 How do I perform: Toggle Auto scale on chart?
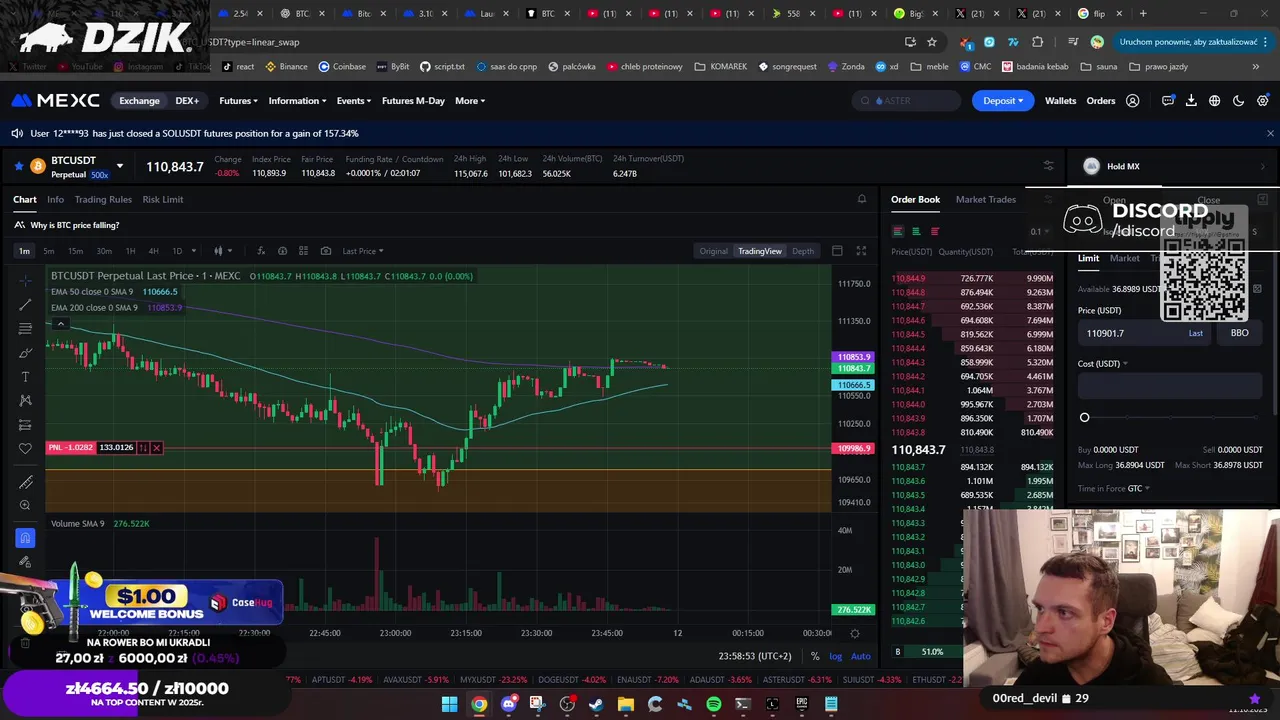(860, 656)
